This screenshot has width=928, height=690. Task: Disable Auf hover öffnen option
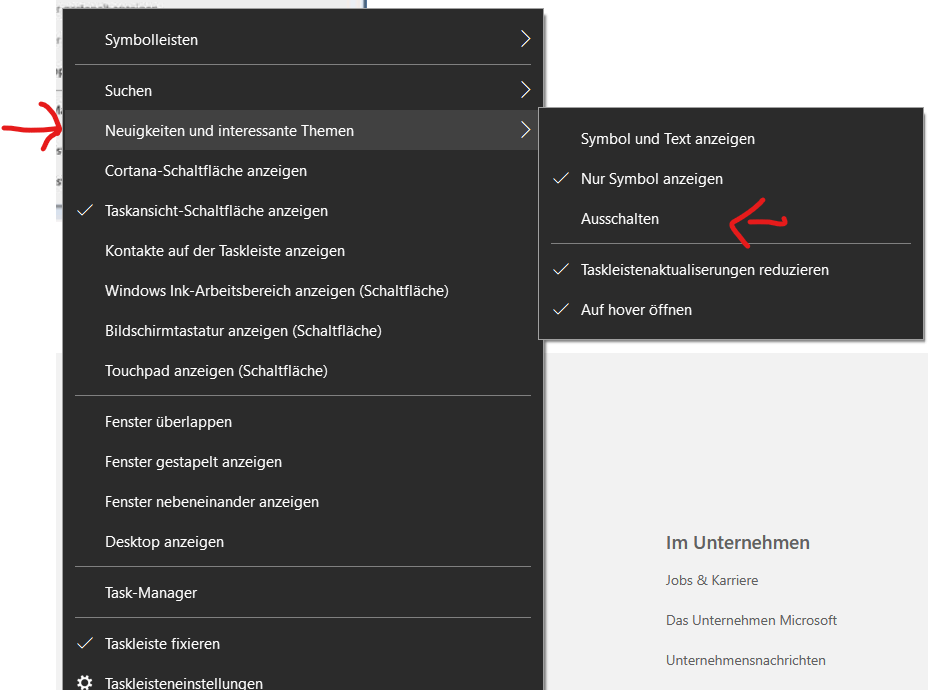pos(731,309)
